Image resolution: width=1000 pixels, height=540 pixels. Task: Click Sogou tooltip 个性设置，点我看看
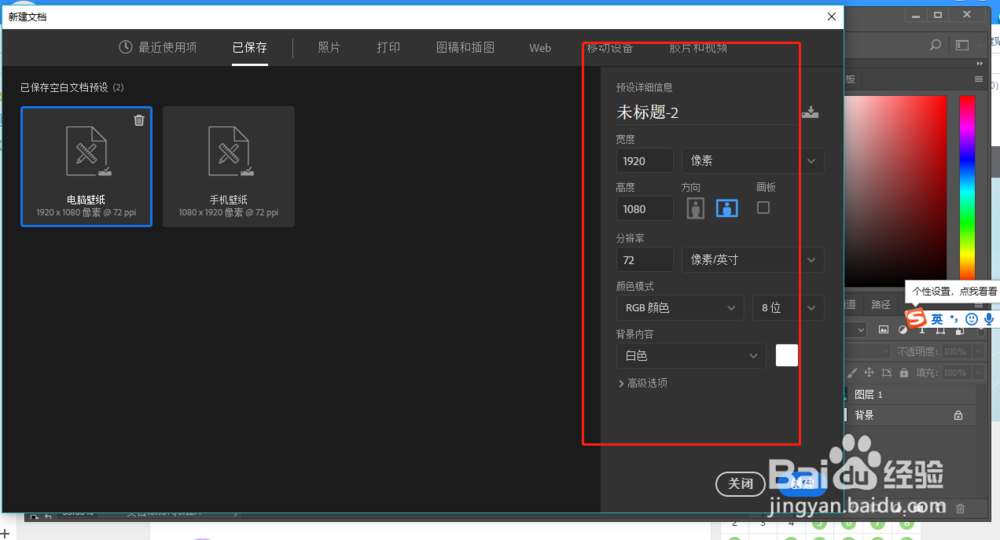point(953,291)
